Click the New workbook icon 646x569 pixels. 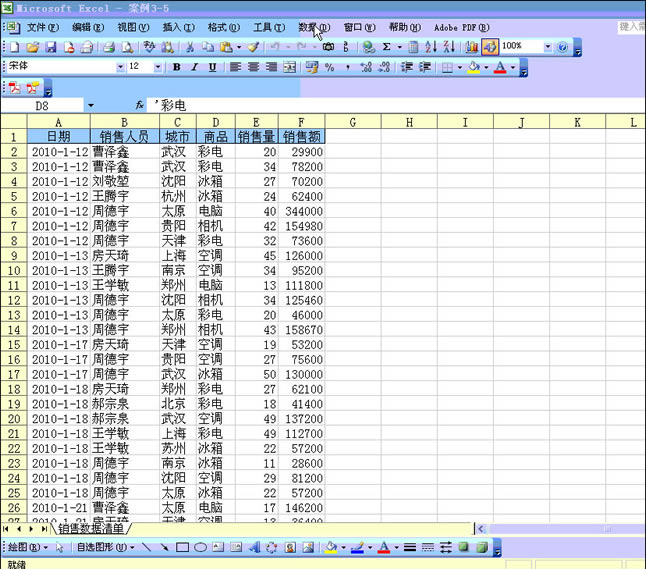pyautogui.click(x=14, y=47)
